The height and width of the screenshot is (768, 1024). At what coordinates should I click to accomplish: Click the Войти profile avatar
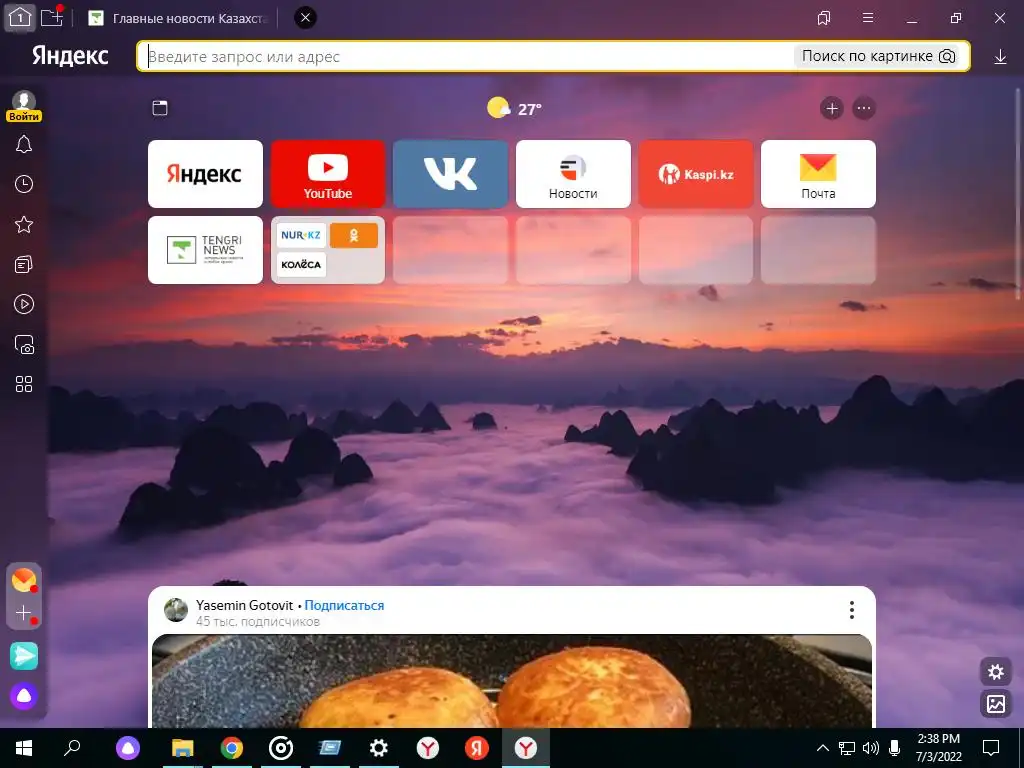[x=24, y=106]
